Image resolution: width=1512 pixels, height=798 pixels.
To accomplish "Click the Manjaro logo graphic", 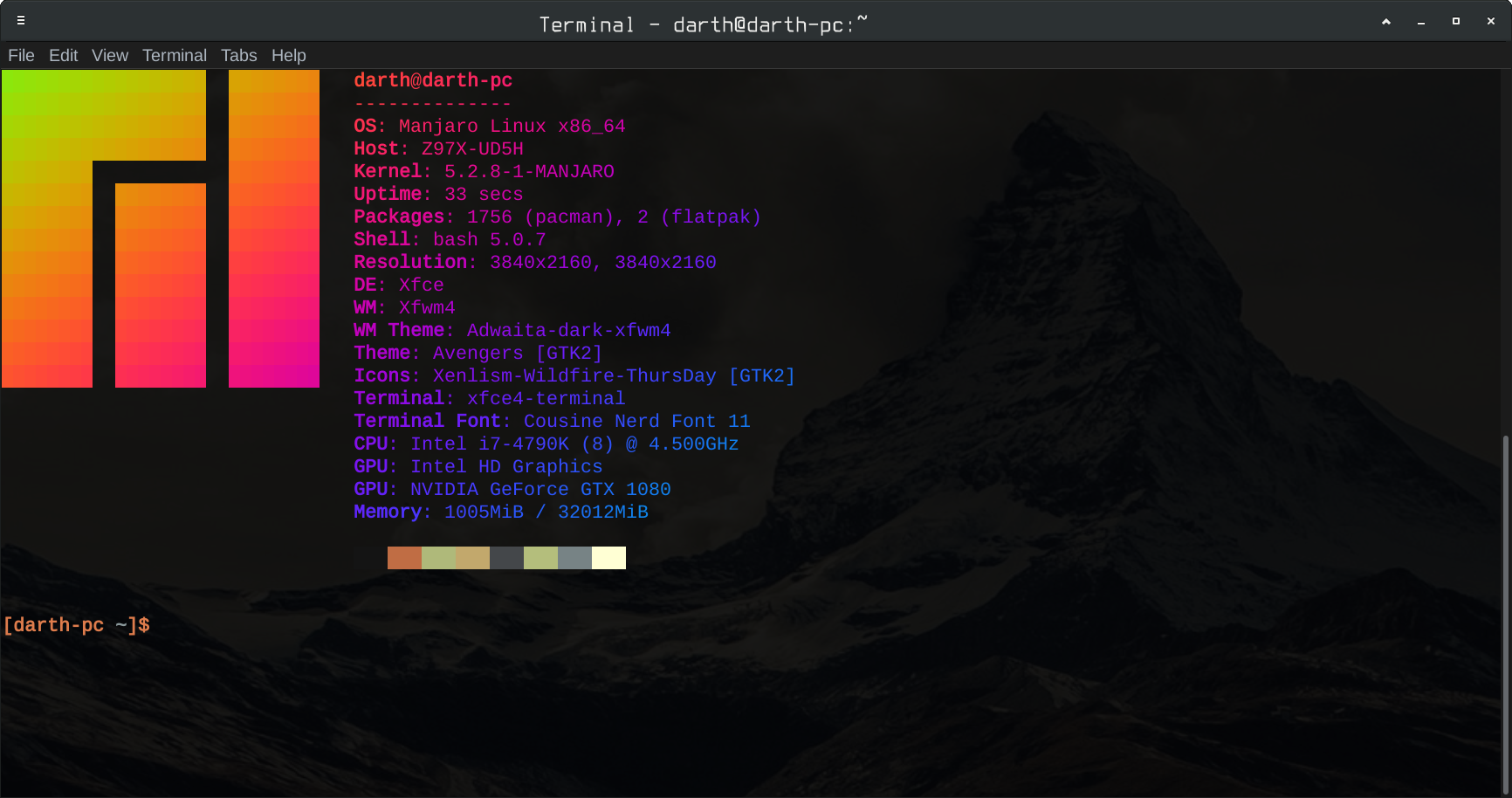I will (161, 229).
